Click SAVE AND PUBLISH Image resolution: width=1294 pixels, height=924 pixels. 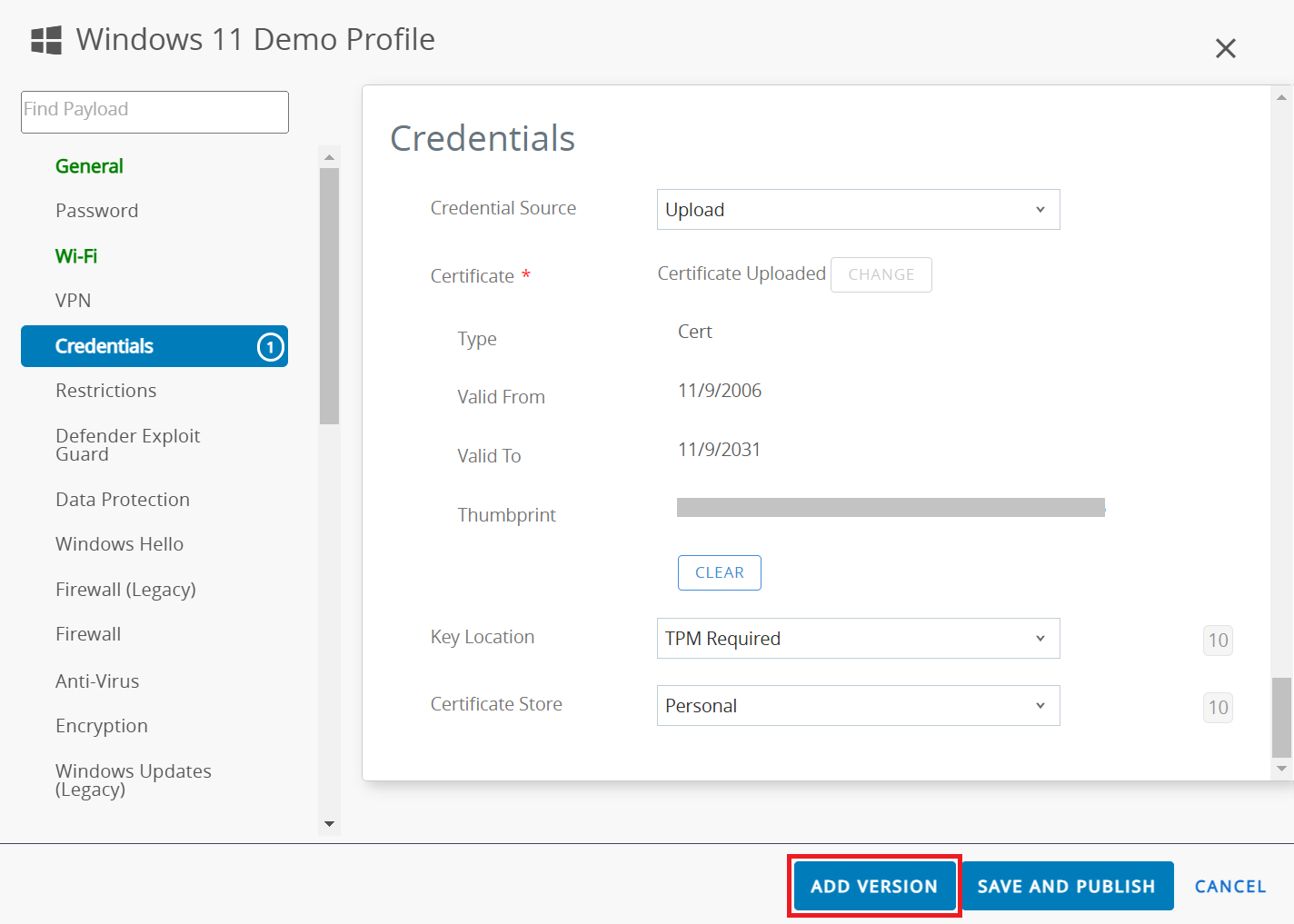[x=1067, y=886]
